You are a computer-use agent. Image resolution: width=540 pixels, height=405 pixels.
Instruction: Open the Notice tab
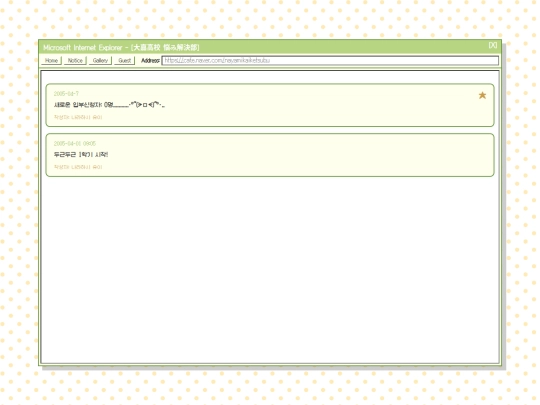(x=75, y=61)
